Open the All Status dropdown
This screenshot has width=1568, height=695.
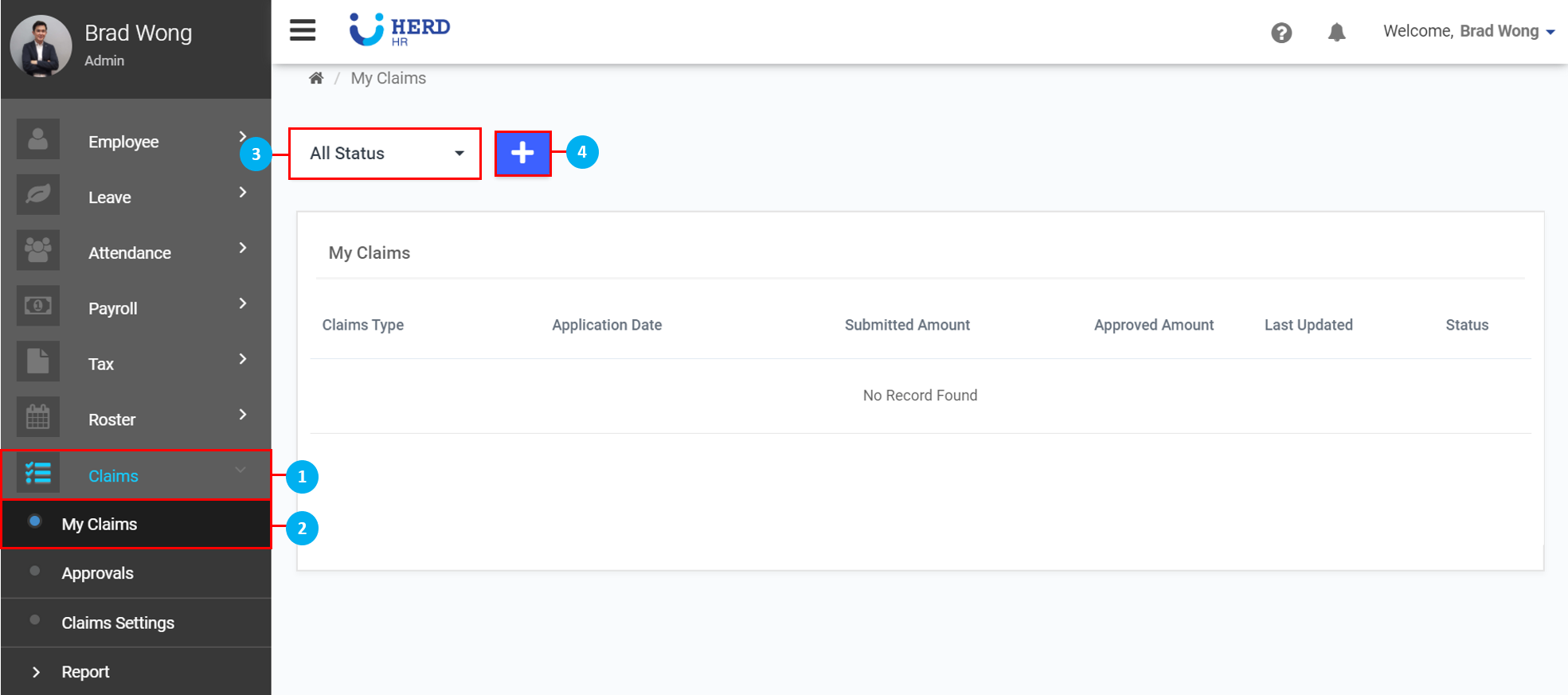(x=385, y=154)
